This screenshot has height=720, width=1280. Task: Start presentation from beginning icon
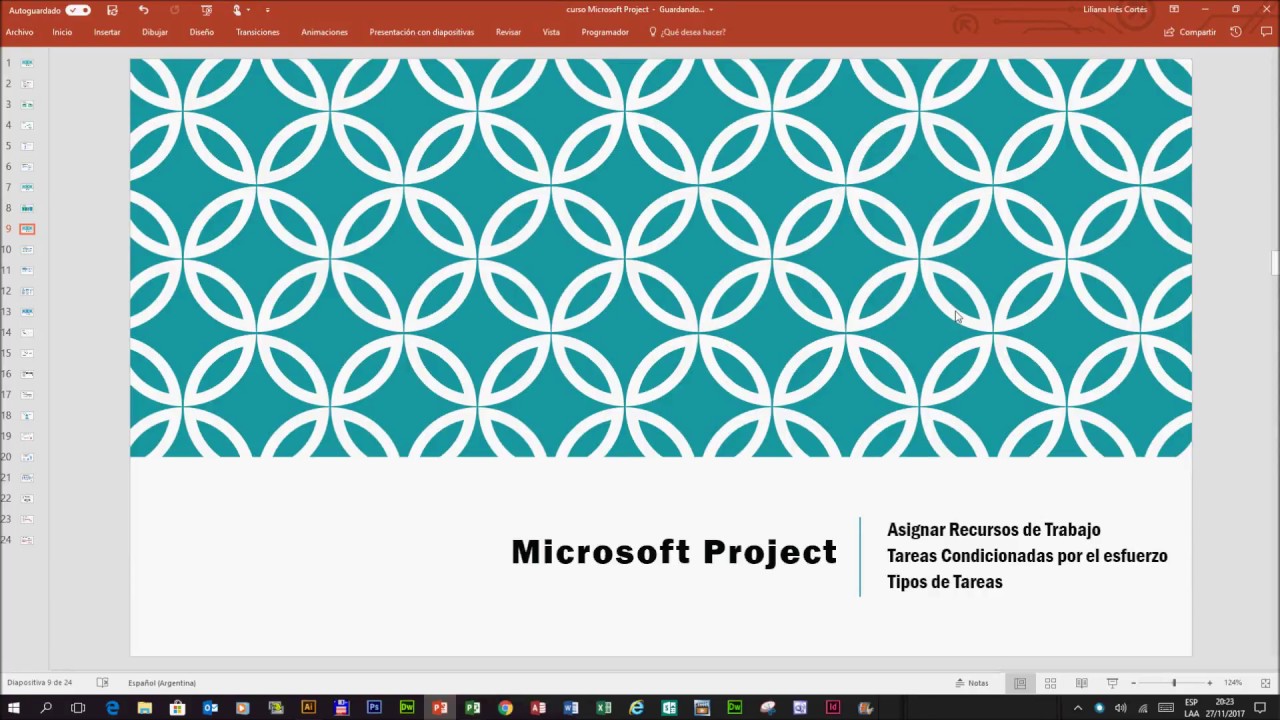[x=206, y=10]
